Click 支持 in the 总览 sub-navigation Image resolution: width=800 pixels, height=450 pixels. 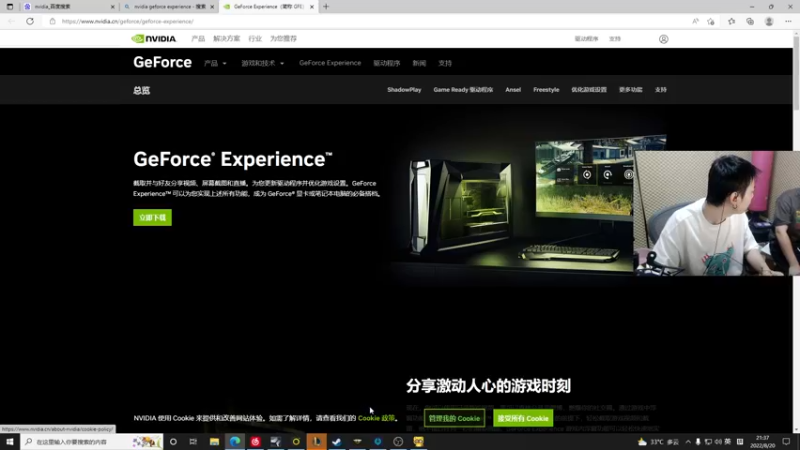661,90
